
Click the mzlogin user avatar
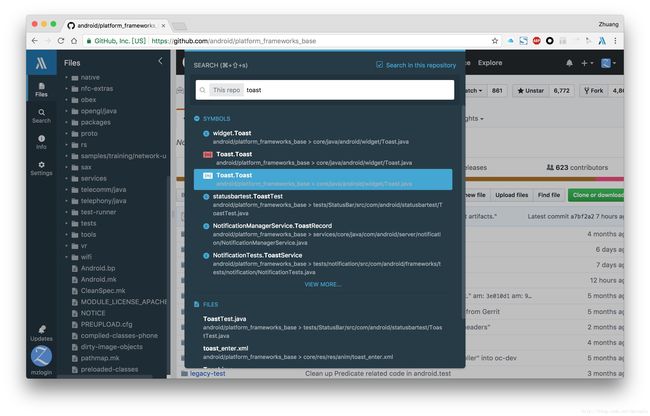pos(41,356)
